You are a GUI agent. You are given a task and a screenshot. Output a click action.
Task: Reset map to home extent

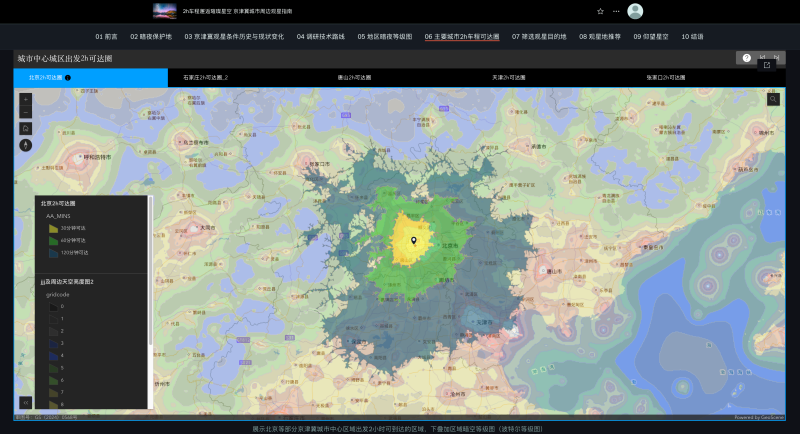click(x=26, y=129)
